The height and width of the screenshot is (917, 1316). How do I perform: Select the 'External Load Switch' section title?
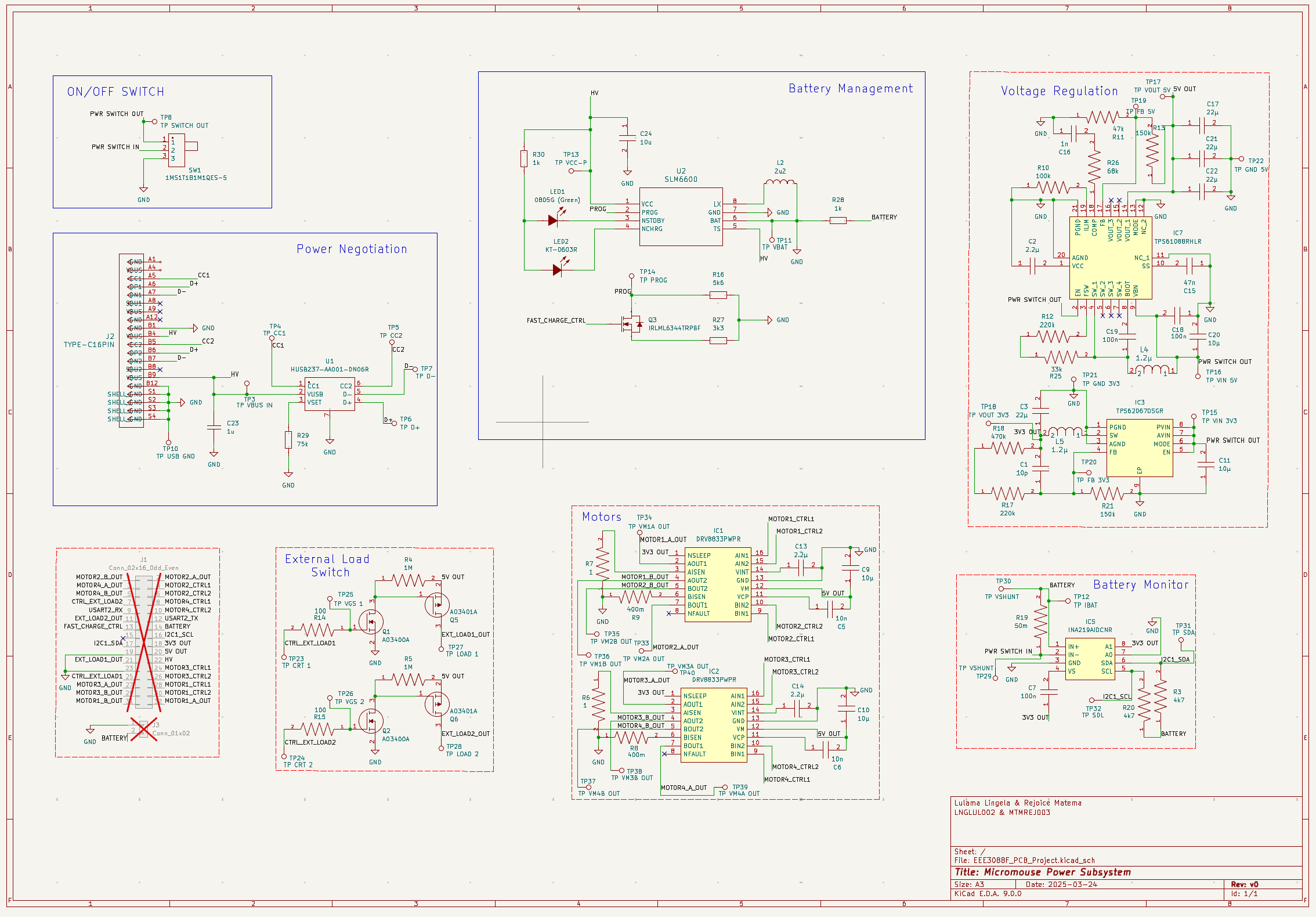coord(327,565)
